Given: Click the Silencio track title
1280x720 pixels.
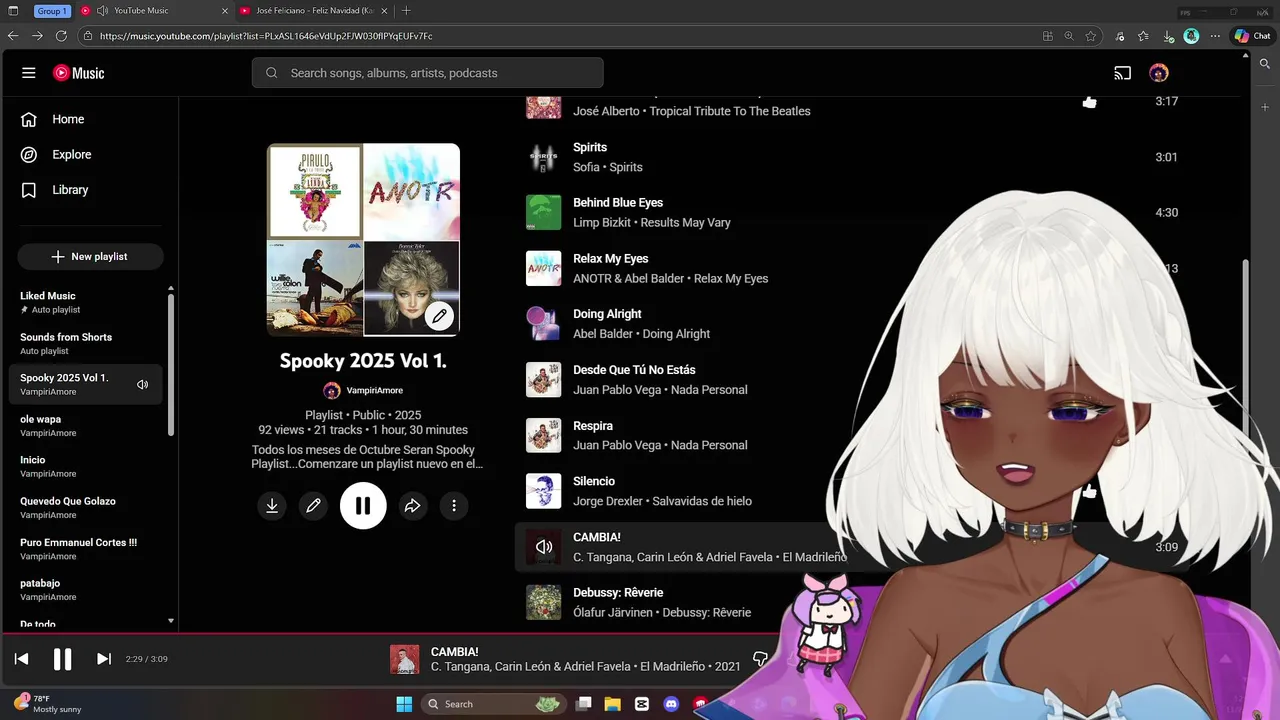Looking at the screenshot, I should coord(594,481).
